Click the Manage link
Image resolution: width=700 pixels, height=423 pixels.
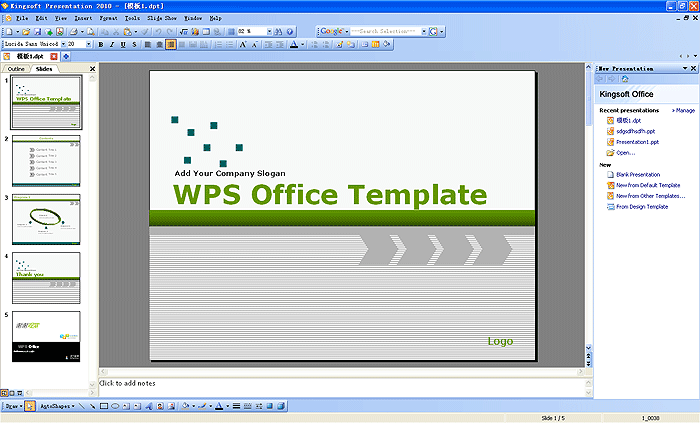pyautogui.click(x=683, y=110)
